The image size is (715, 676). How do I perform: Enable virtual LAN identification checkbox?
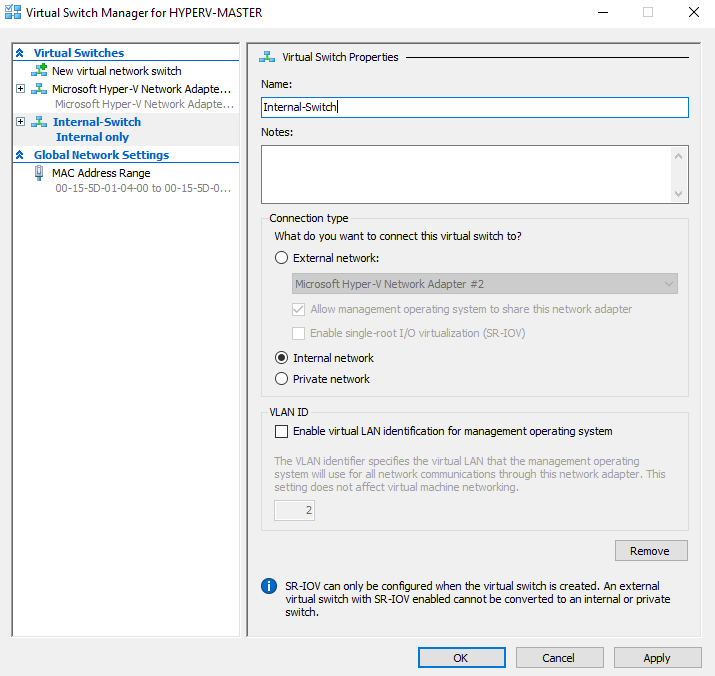pos(281,432)
